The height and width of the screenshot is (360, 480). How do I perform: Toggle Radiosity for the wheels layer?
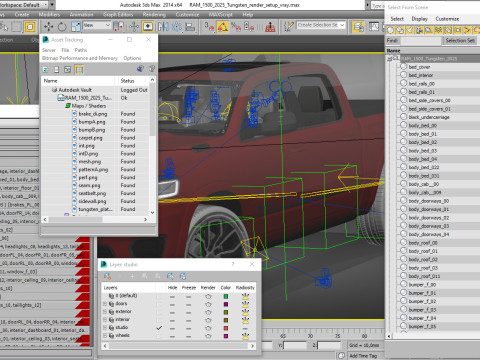pyautogui.click(x=245, y=336)
